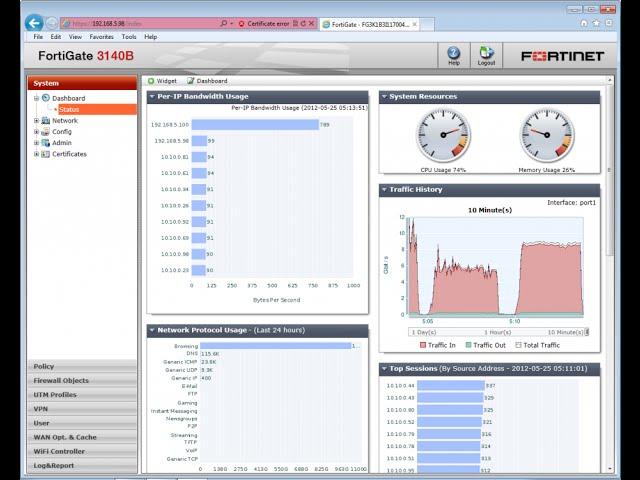Click the FortiGate tab favicon
The height and width of the screenshot is (480, 640).
click(x=326, y=24)
